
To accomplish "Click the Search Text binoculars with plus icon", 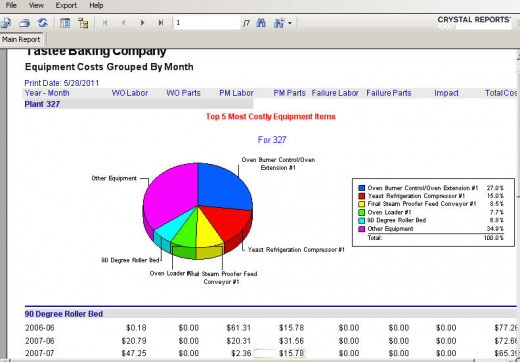I will click(x=279, y=23).
